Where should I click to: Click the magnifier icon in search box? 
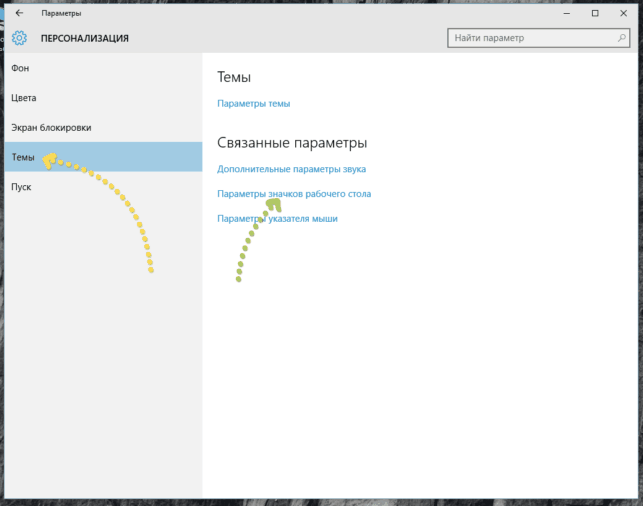click(x=621, y=38)
